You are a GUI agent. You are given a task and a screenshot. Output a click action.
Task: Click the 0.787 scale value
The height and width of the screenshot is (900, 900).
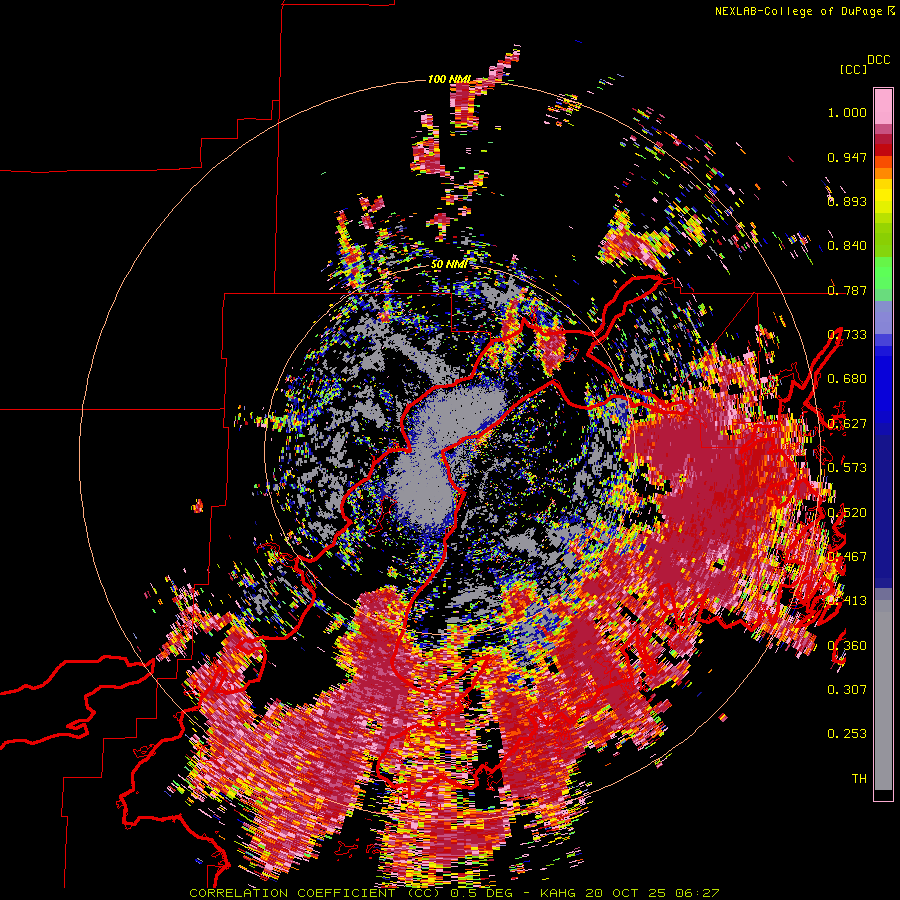pos(847,290)
